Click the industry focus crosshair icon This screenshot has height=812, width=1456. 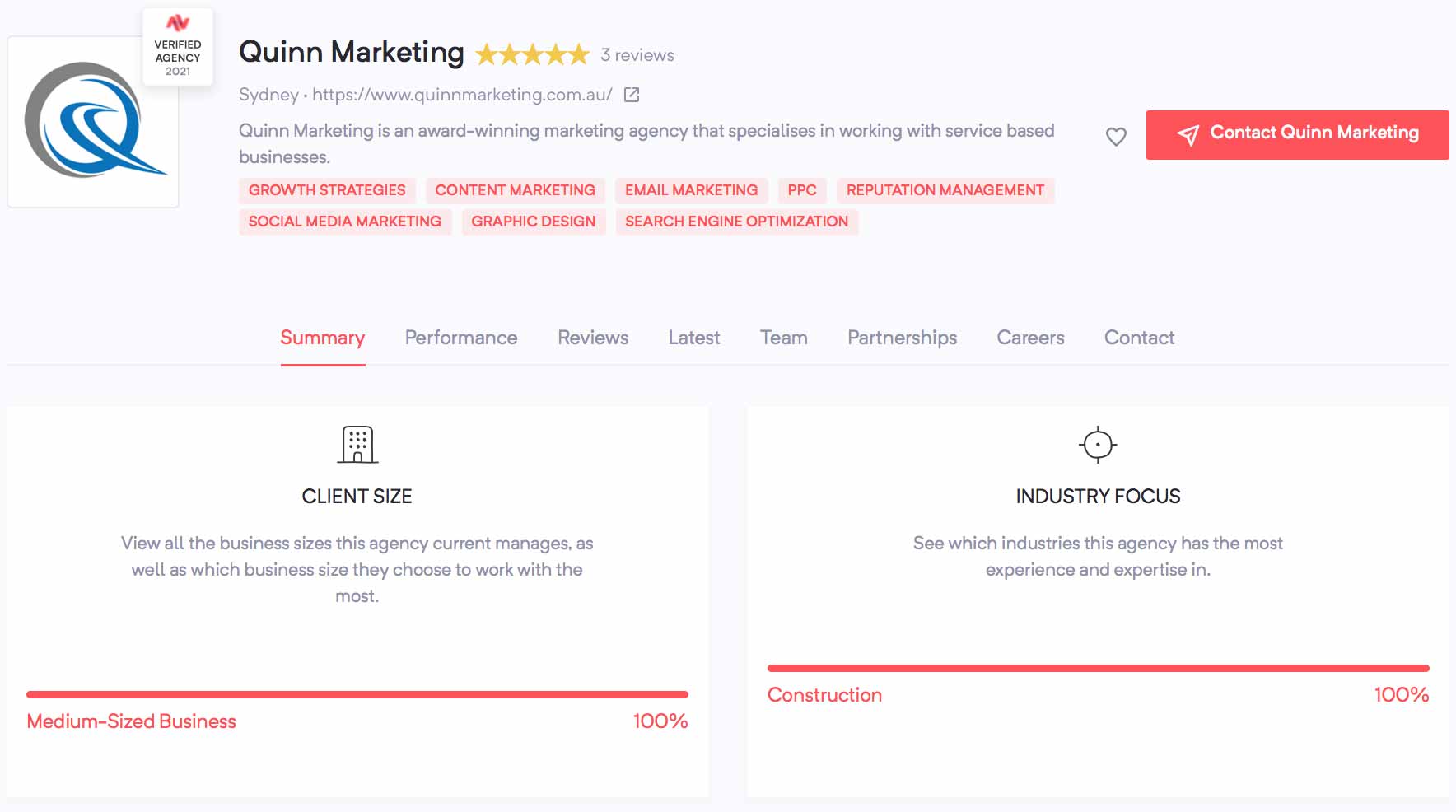(1098, 445)
